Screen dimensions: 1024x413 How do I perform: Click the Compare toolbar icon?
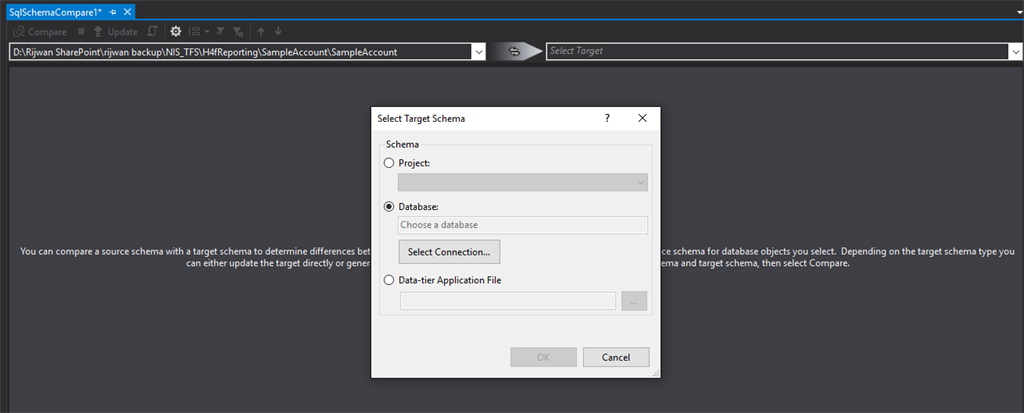(19, 31)
